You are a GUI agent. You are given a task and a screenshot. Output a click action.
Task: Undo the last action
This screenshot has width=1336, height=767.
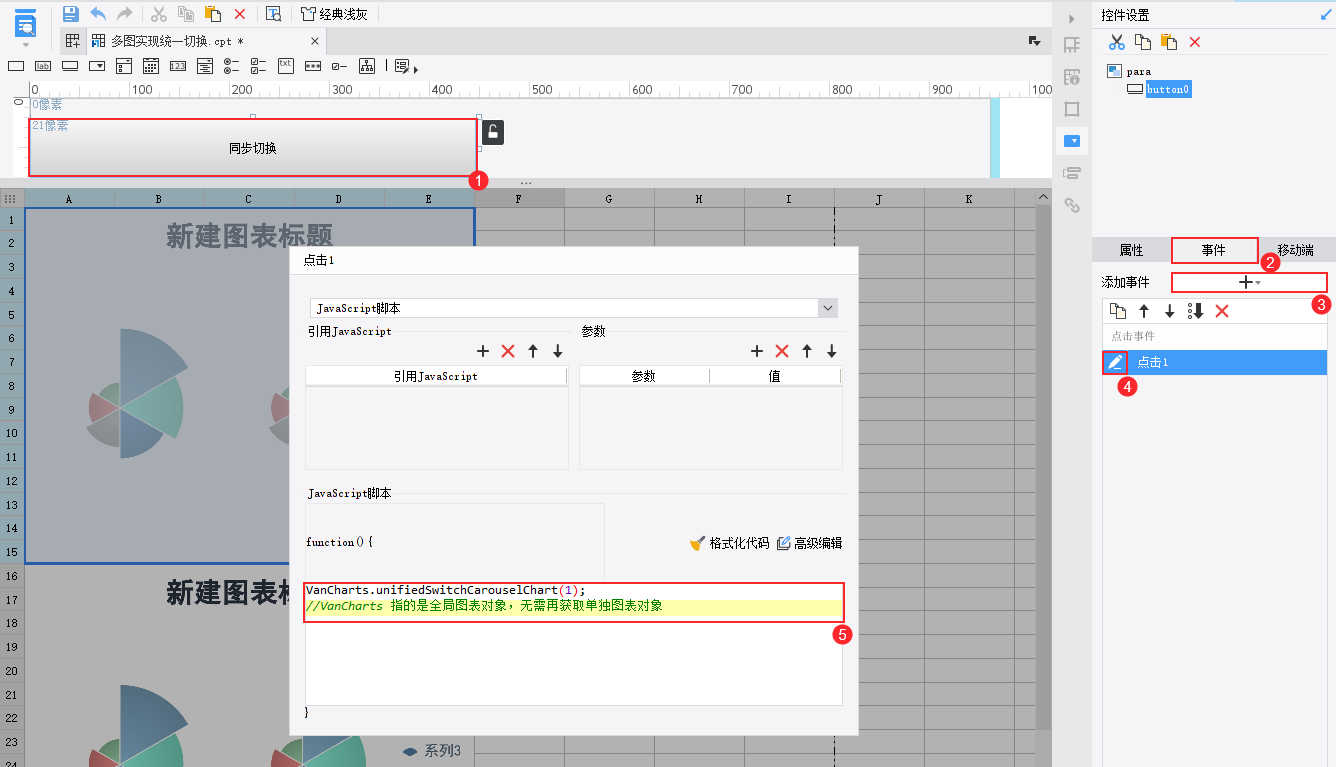(96, 12)
